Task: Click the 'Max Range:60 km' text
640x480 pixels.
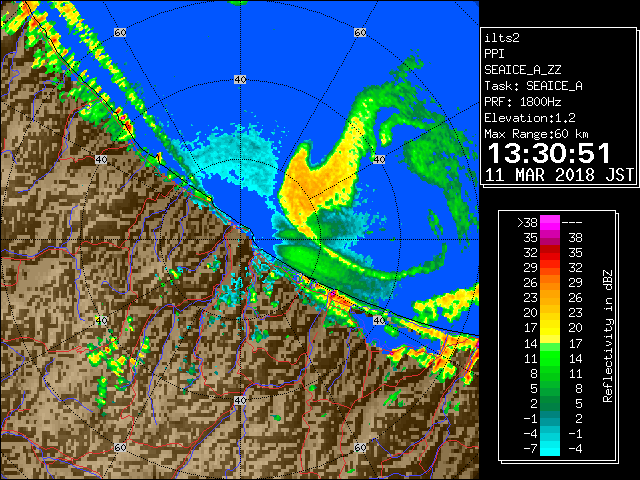Action: pyautogui.click(x=536, y=134)
